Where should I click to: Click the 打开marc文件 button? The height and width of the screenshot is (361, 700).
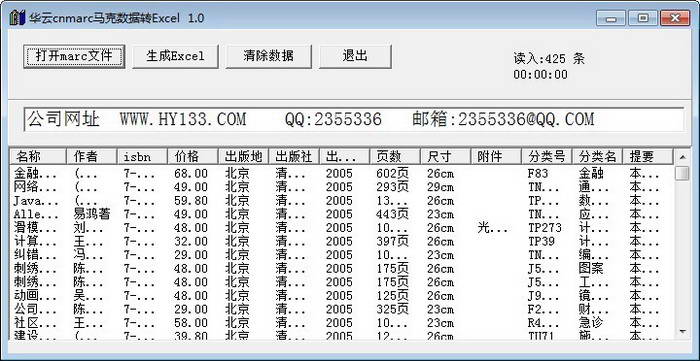point(74,56)
